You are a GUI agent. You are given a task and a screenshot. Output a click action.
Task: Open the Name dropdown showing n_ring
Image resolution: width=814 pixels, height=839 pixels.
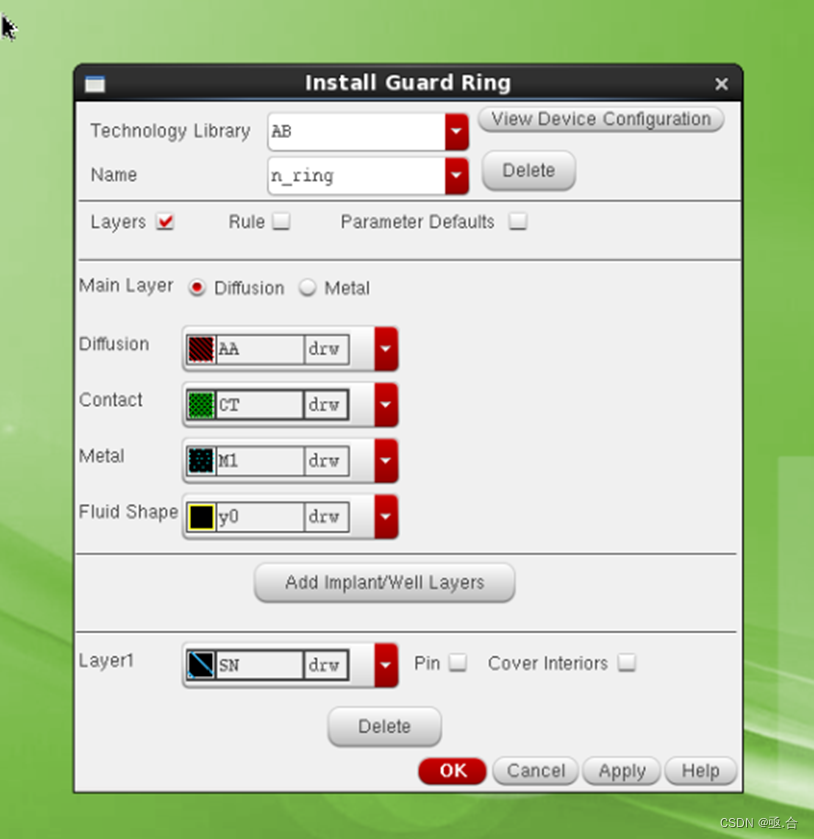click(x=456, y=174)
